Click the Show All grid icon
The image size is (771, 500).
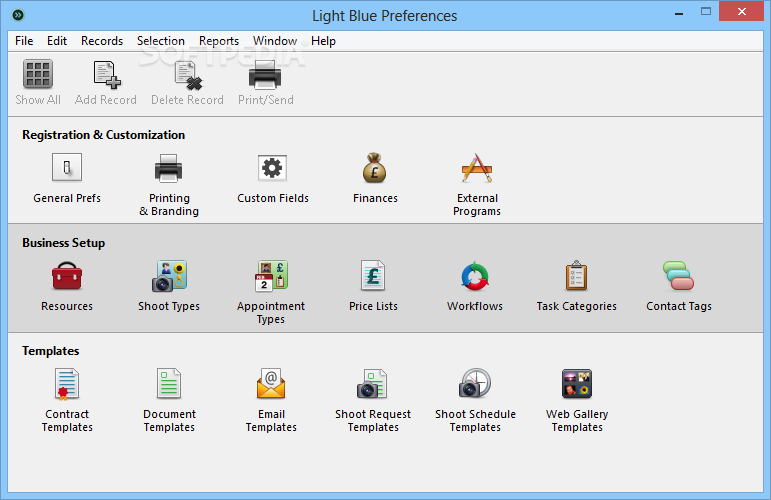point(37,74)
